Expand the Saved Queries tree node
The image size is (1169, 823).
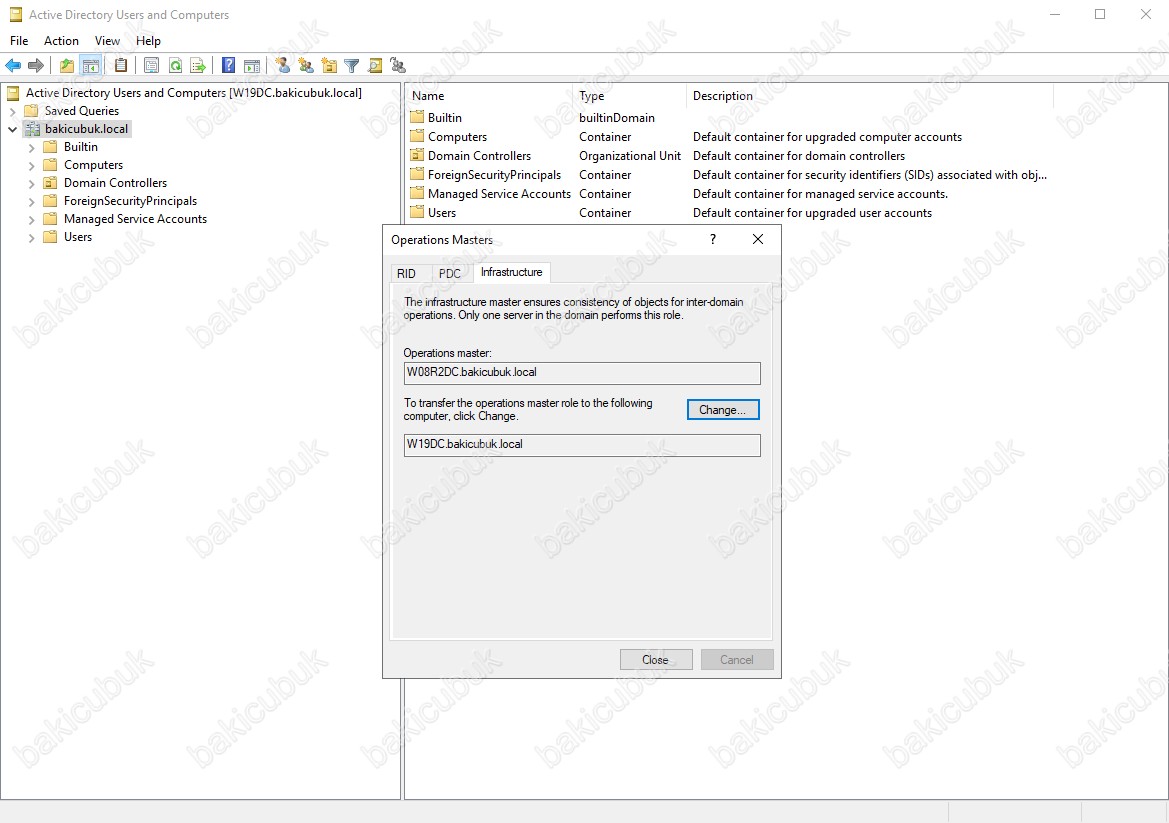tap(13, 111)
